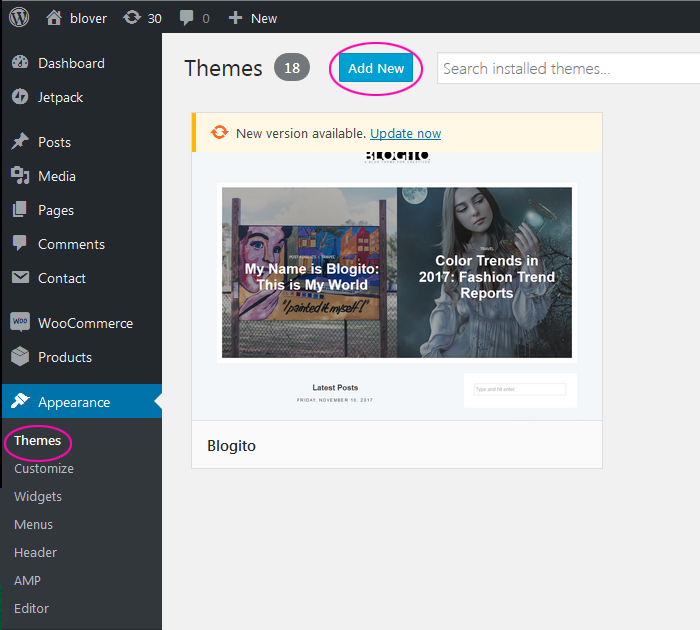Click the "New version available." notice text

(301, 133)
